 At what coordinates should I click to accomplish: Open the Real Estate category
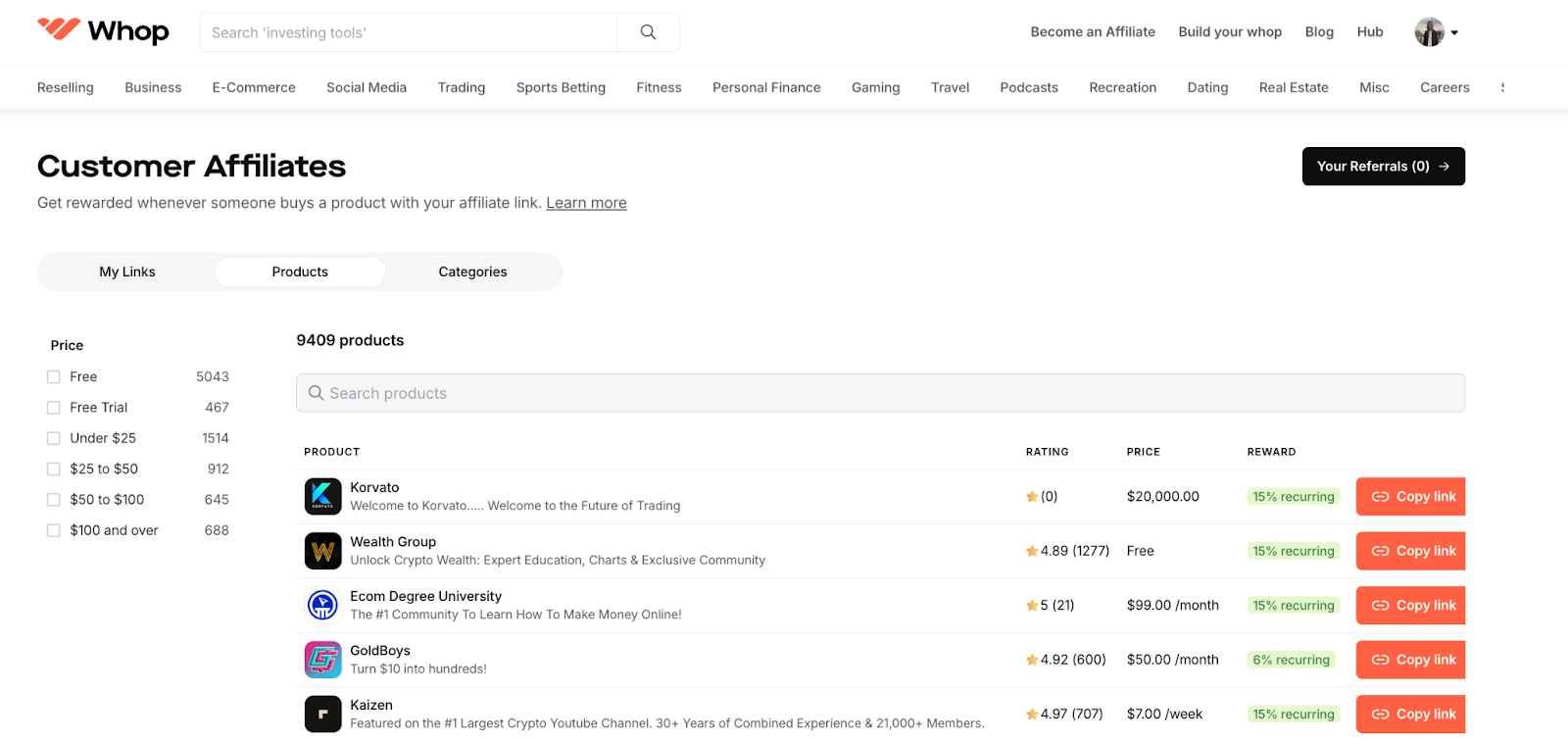(x=1294, y=87)
